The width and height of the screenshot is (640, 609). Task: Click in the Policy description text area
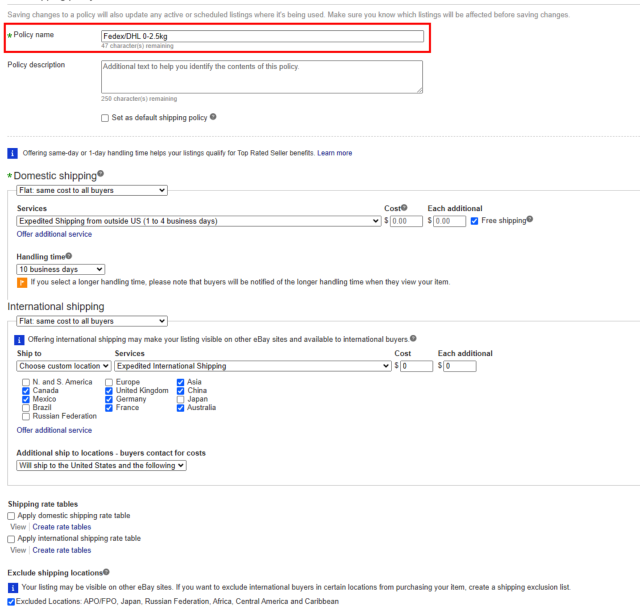262,77
